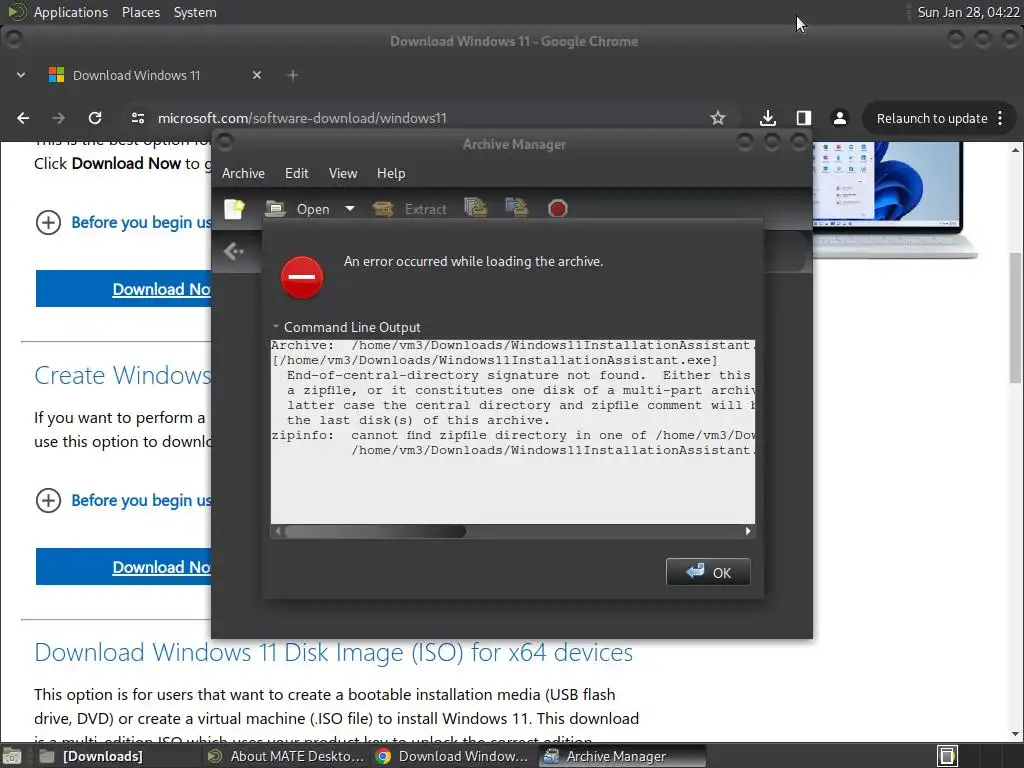
Task: Open the Help menu in Archive Manager
Action: (391, 173)
